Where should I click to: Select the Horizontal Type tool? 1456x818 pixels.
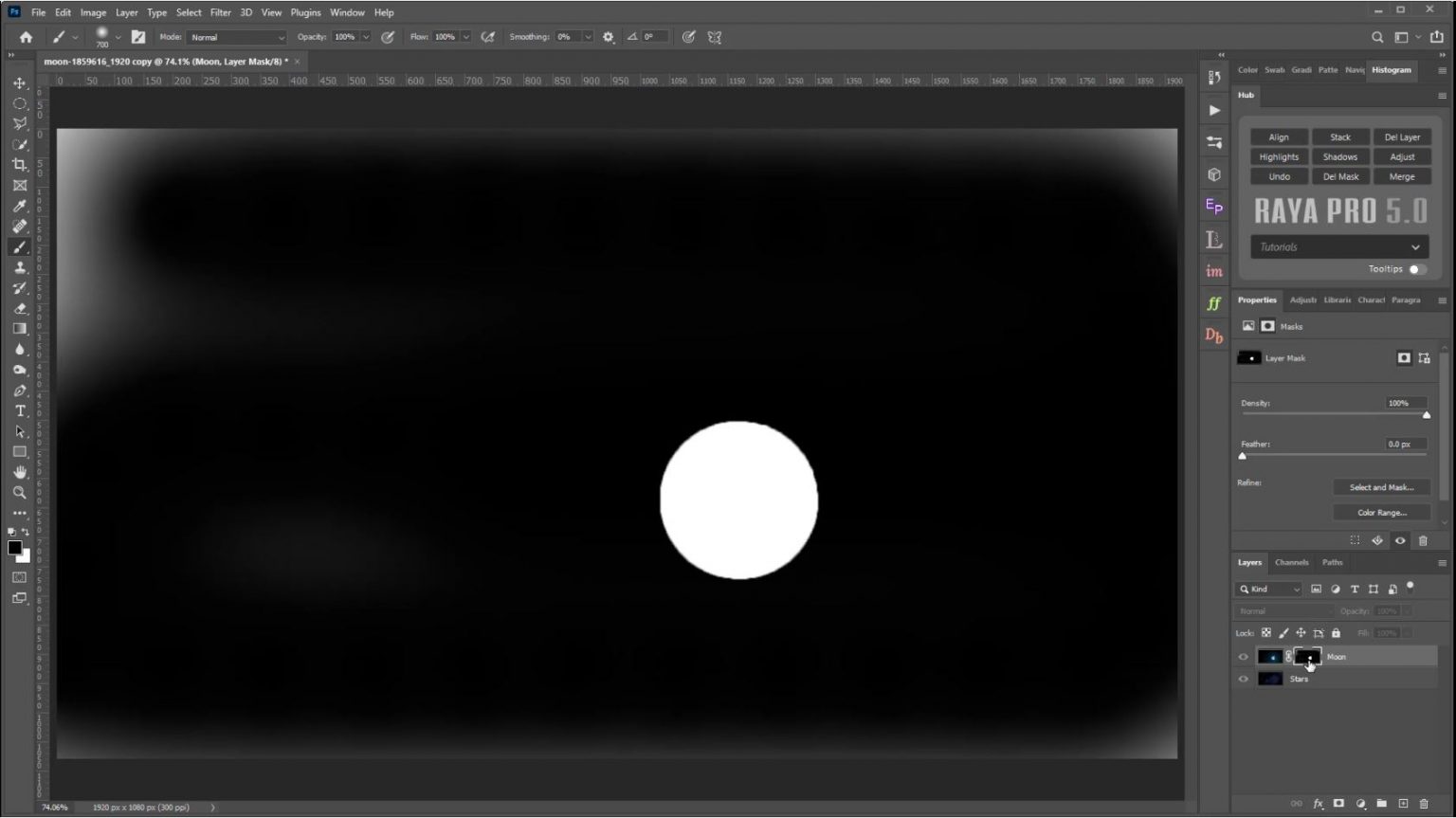(18, 410)
